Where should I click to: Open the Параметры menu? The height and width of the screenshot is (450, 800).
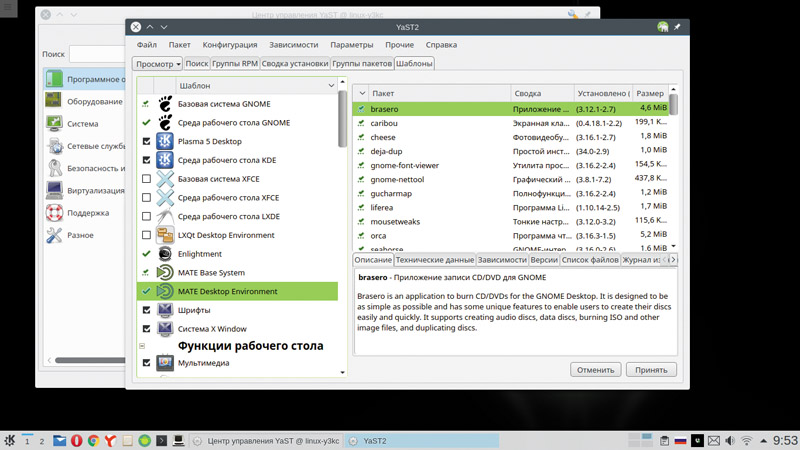pos(352,45)
